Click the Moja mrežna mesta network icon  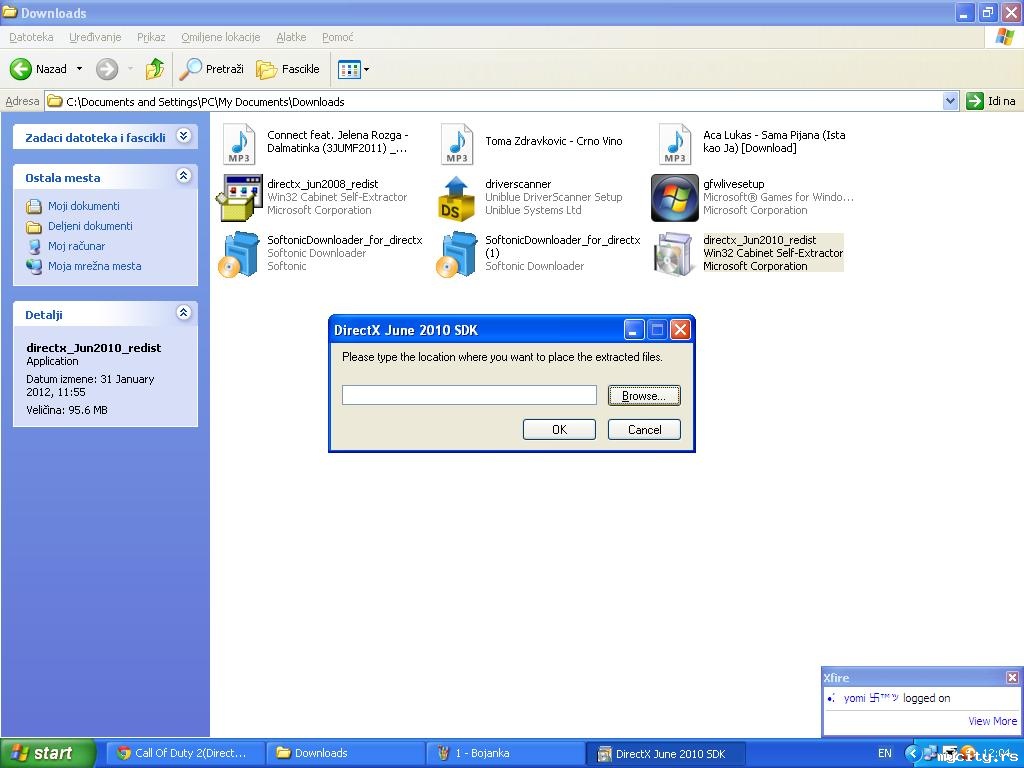click(34, 266)
